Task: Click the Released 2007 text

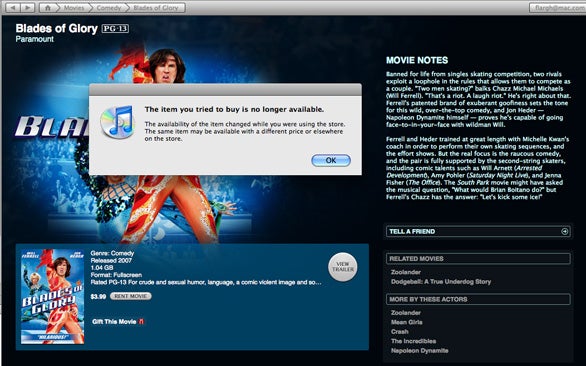Action: click(111, 261)
